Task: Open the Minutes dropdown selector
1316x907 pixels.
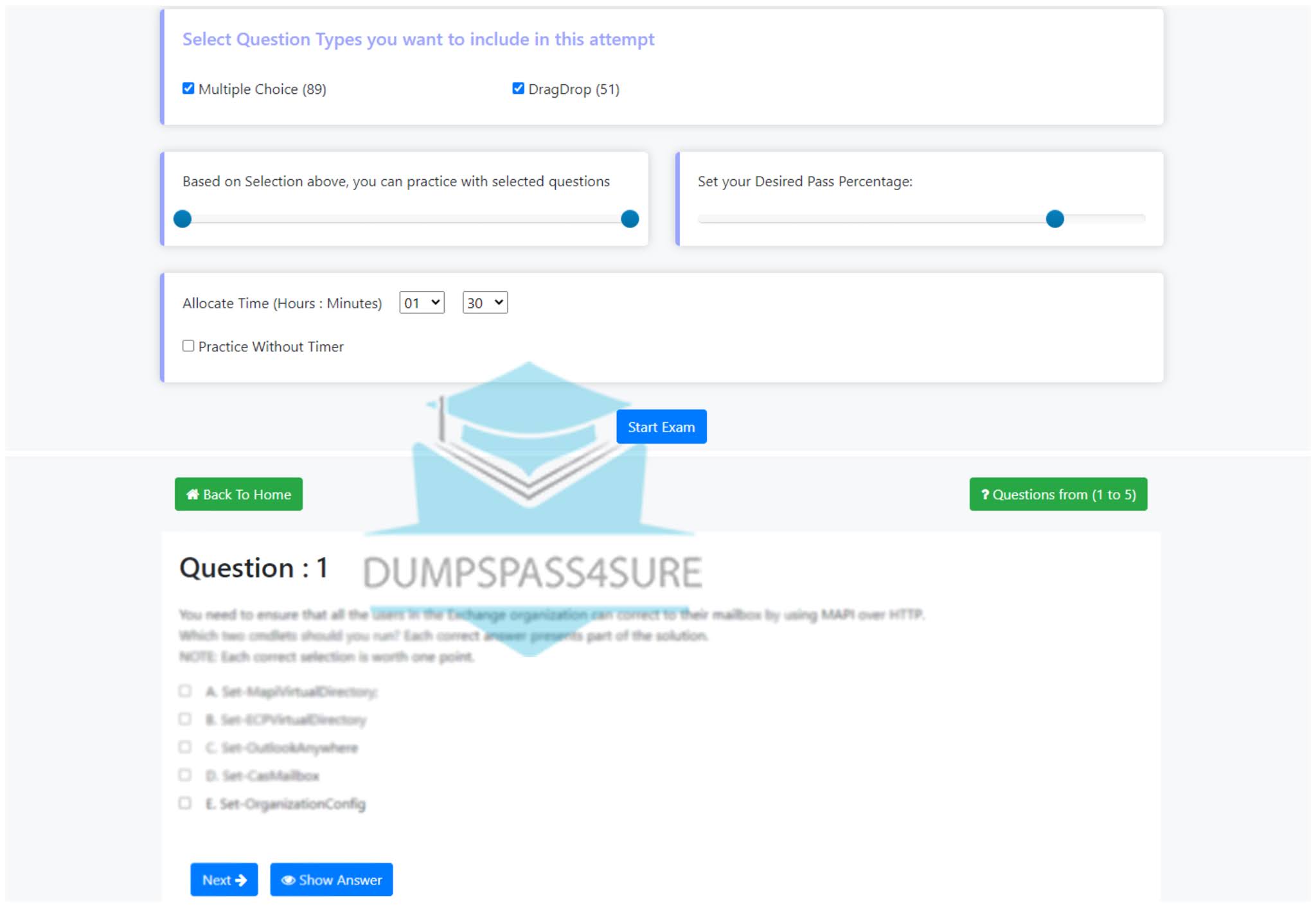Action: pyautogui.click(x=485, y=302)
